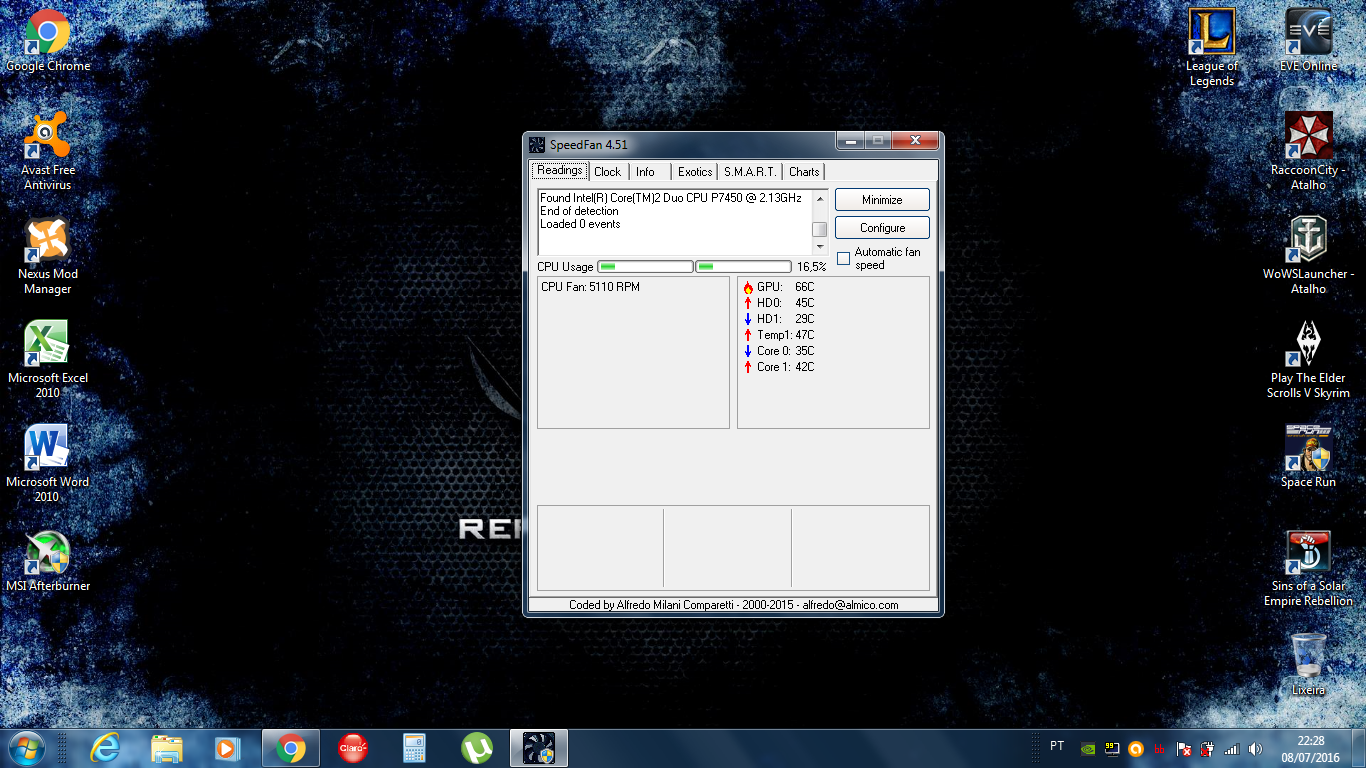
Task: Click the PT language indicator
Action: point(1057,746)
